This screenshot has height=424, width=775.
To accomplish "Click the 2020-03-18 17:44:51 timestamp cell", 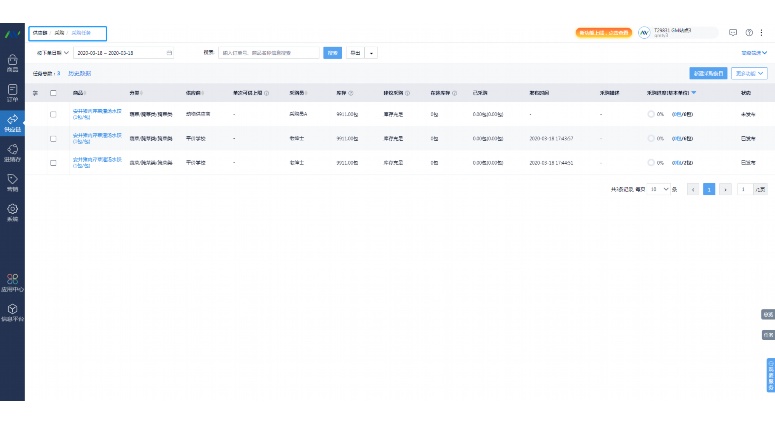I will (x=551, y=163).
